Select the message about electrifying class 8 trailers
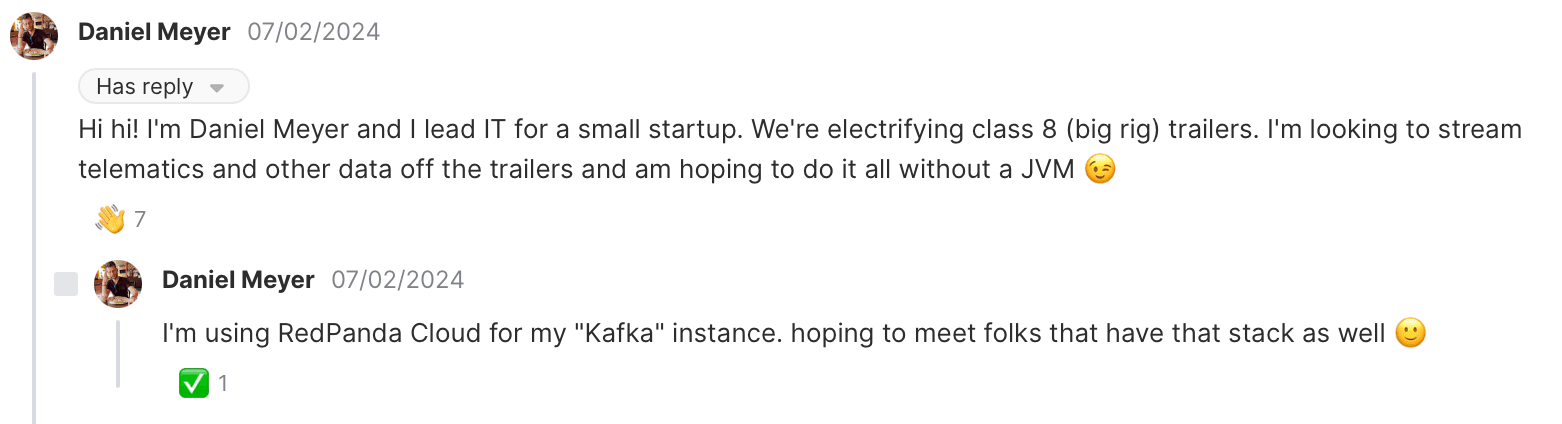The height and width of the screenshot is (424, 1562). click(800, 150)
